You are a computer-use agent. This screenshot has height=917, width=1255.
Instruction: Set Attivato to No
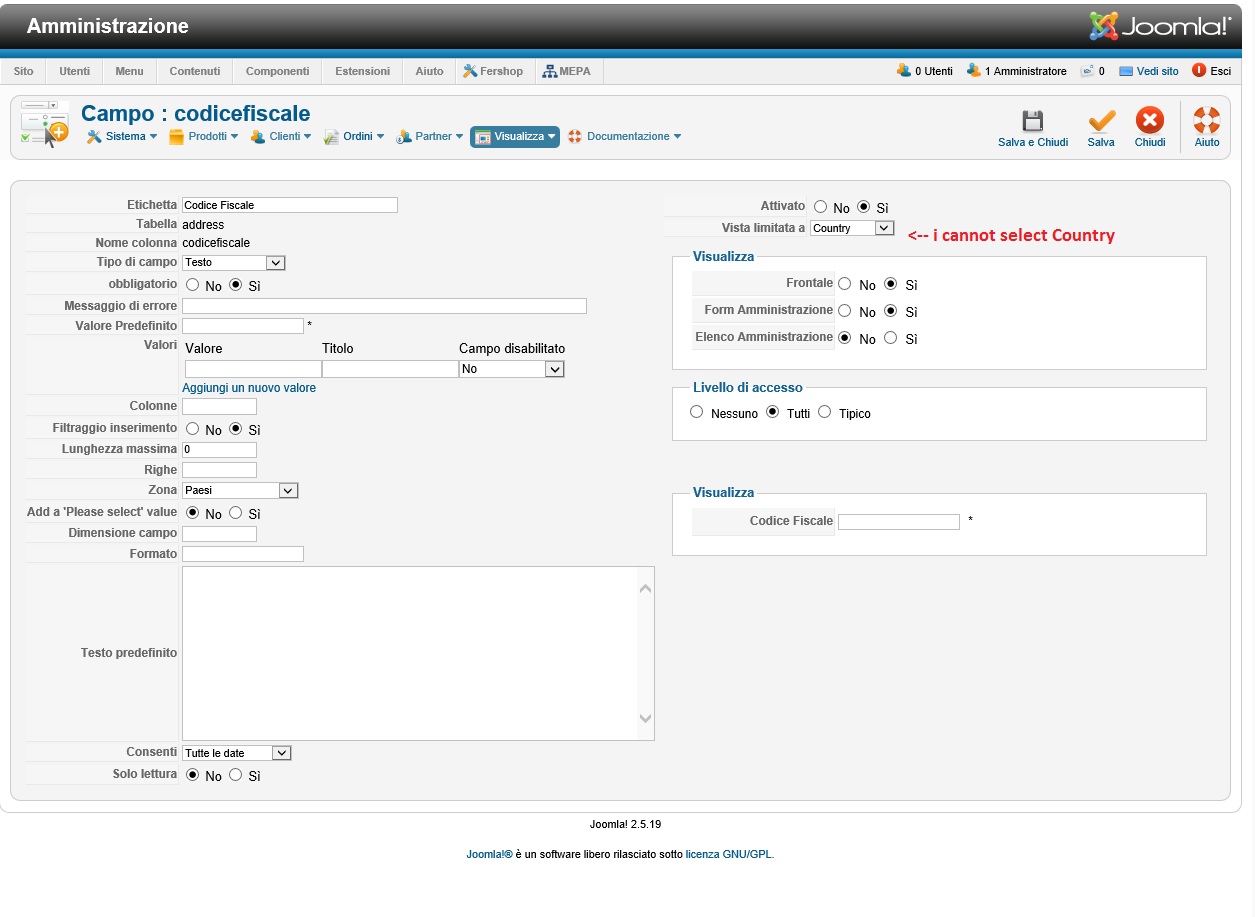point(821,207)
